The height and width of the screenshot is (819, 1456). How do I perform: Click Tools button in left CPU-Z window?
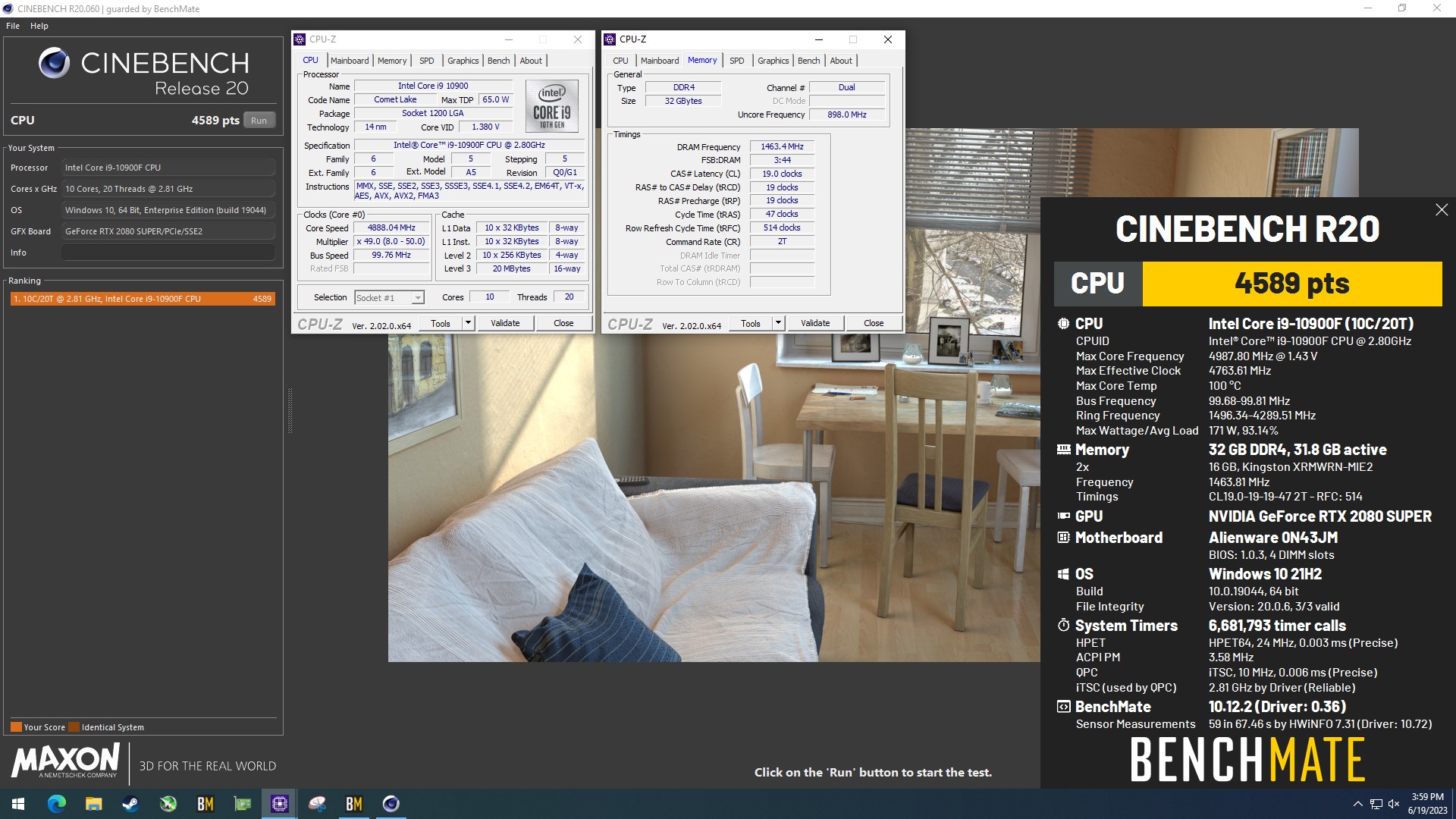point(441,324)
